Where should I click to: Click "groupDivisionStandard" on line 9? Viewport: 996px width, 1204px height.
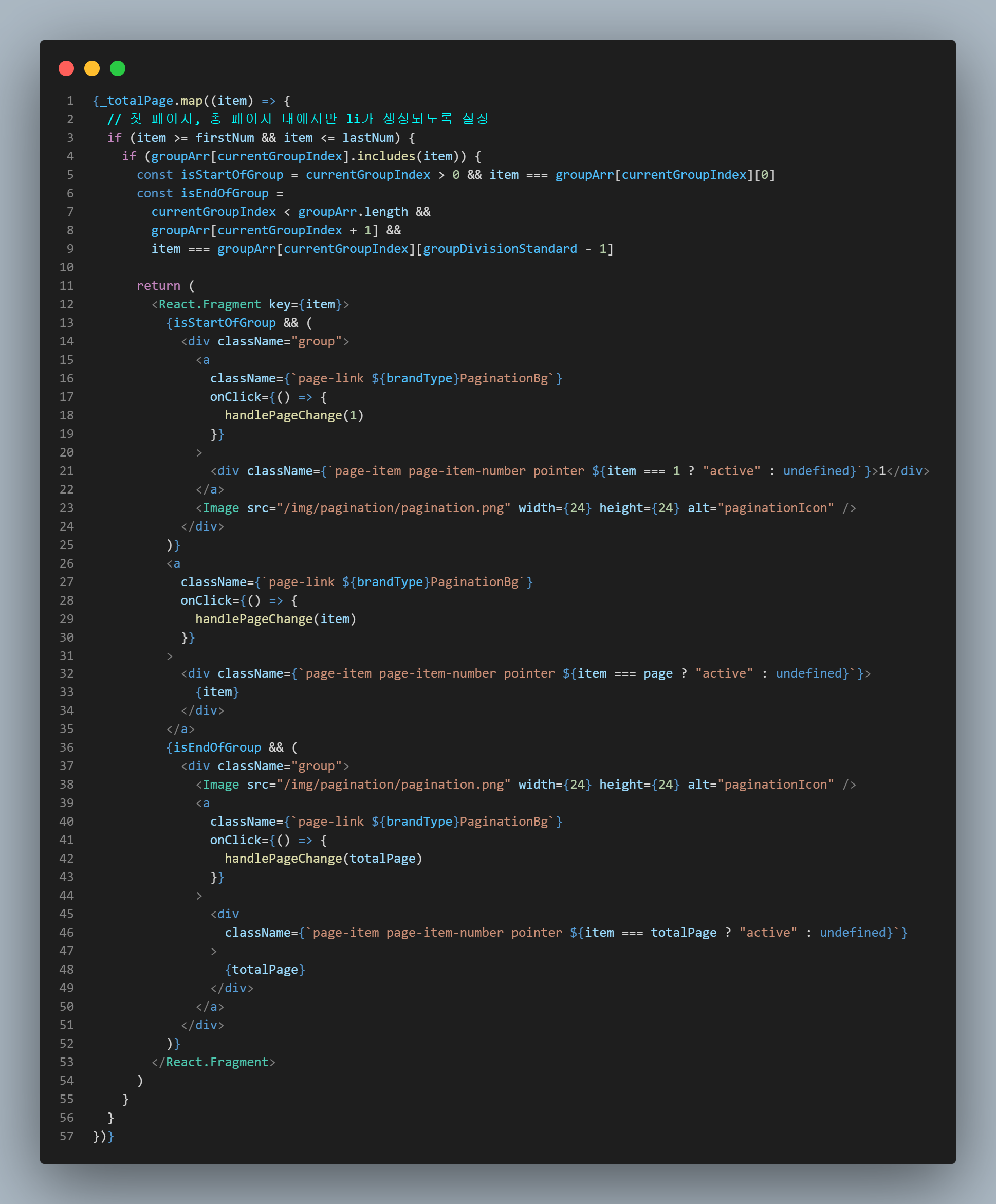[500, 249]
